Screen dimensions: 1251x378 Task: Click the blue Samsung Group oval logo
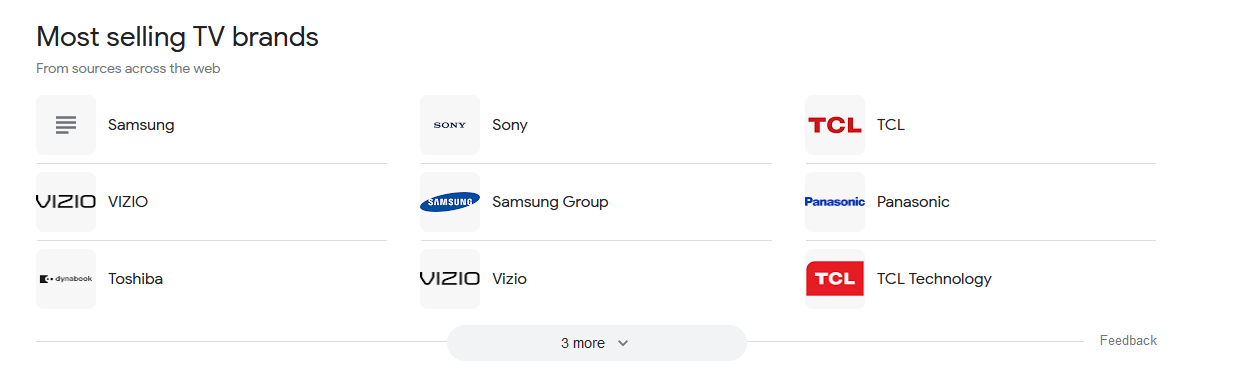pos(450,202)
